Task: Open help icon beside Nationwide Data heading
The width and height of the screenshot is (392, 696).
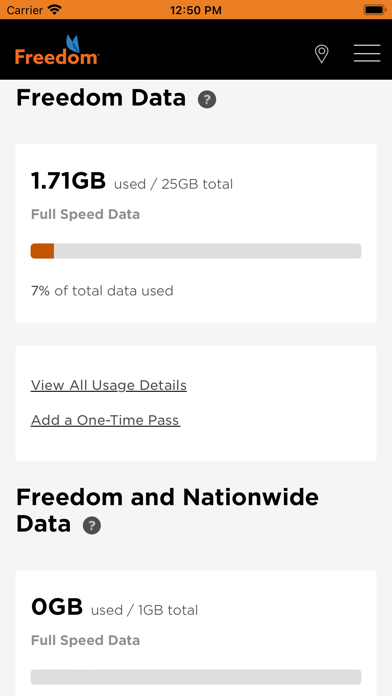Action: tap(92, 526)
